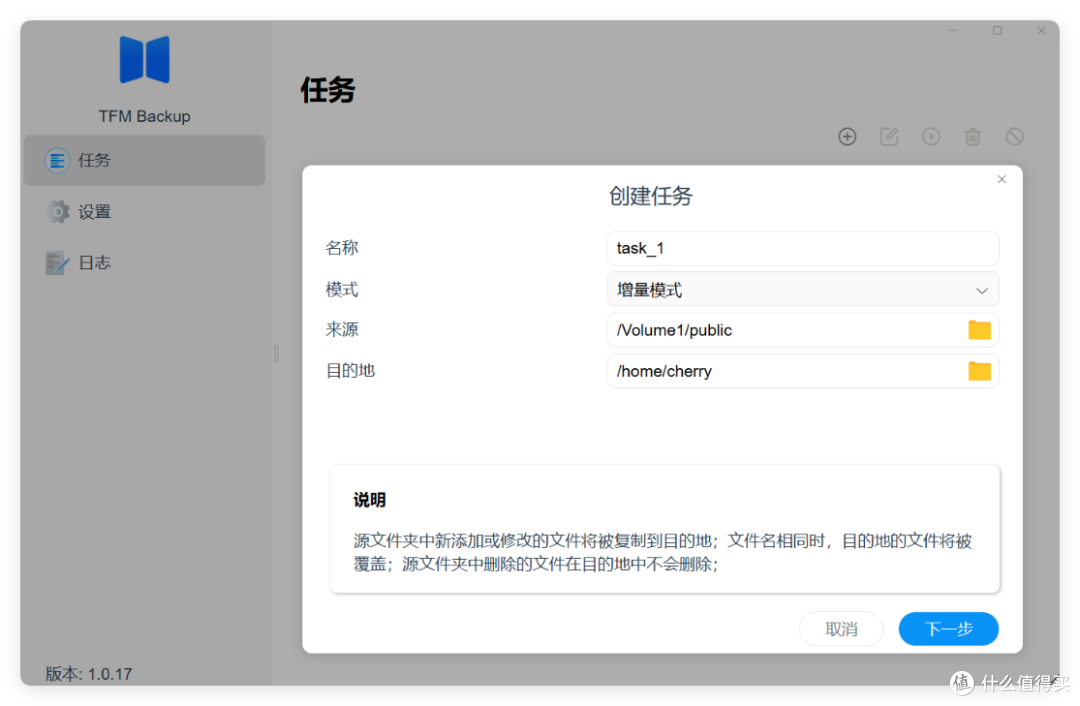Click the 说明 heading text

(369, 500)
